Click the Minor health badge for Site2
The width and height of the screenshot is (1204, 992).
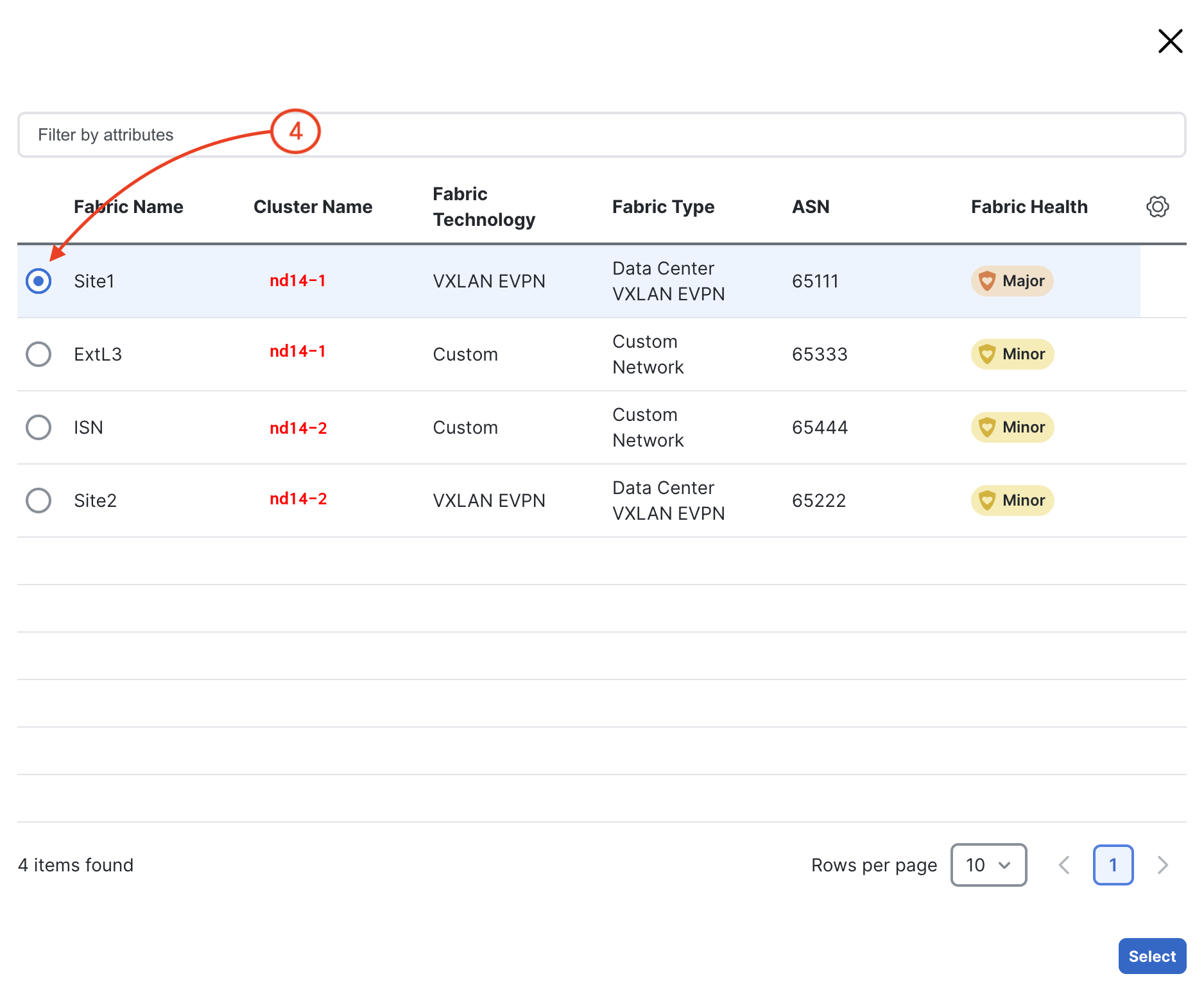point(1012,500)
